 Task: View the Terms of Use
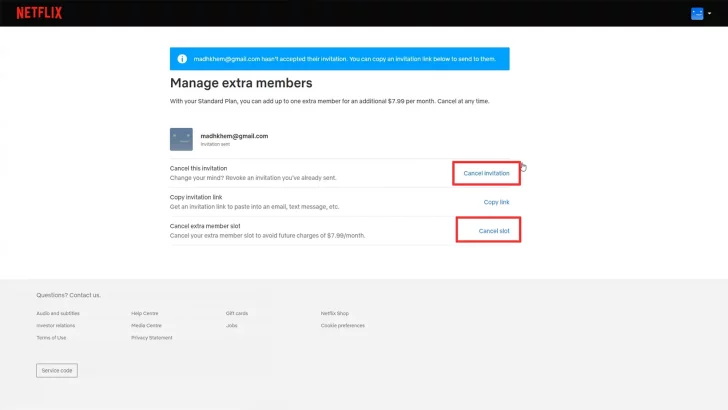point(51,338)
